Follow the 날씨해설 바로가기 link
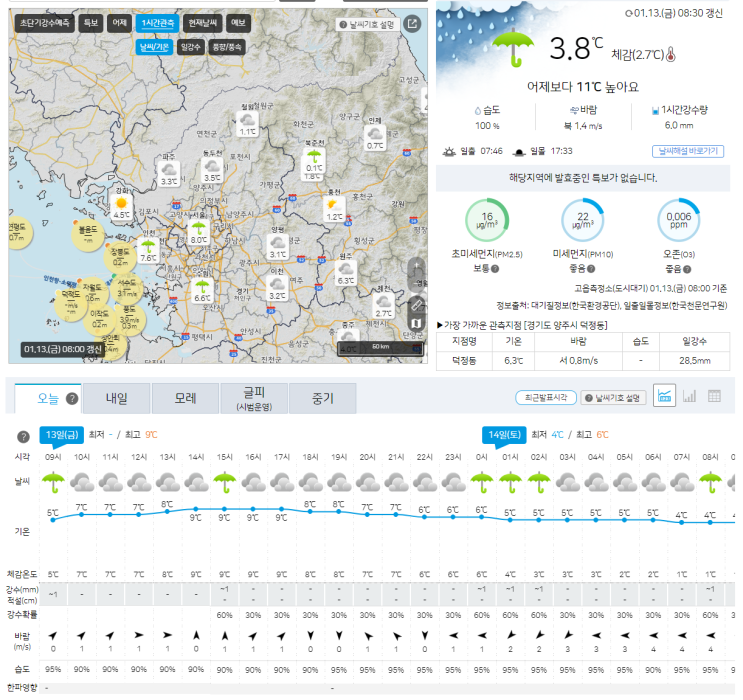743x700 pixels. click(x=688, y=151)
